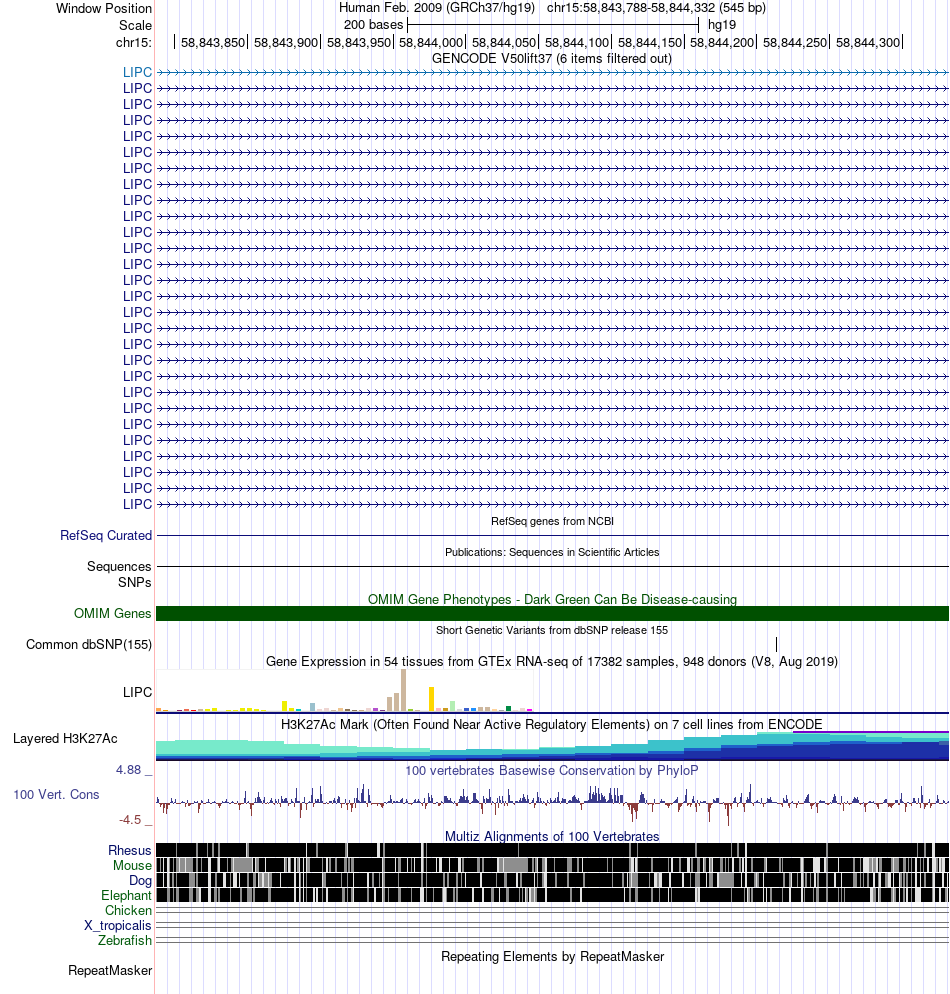Select the Elephant alignment label
This screenshot has width=950, height=994.
(x=127, y=895)
